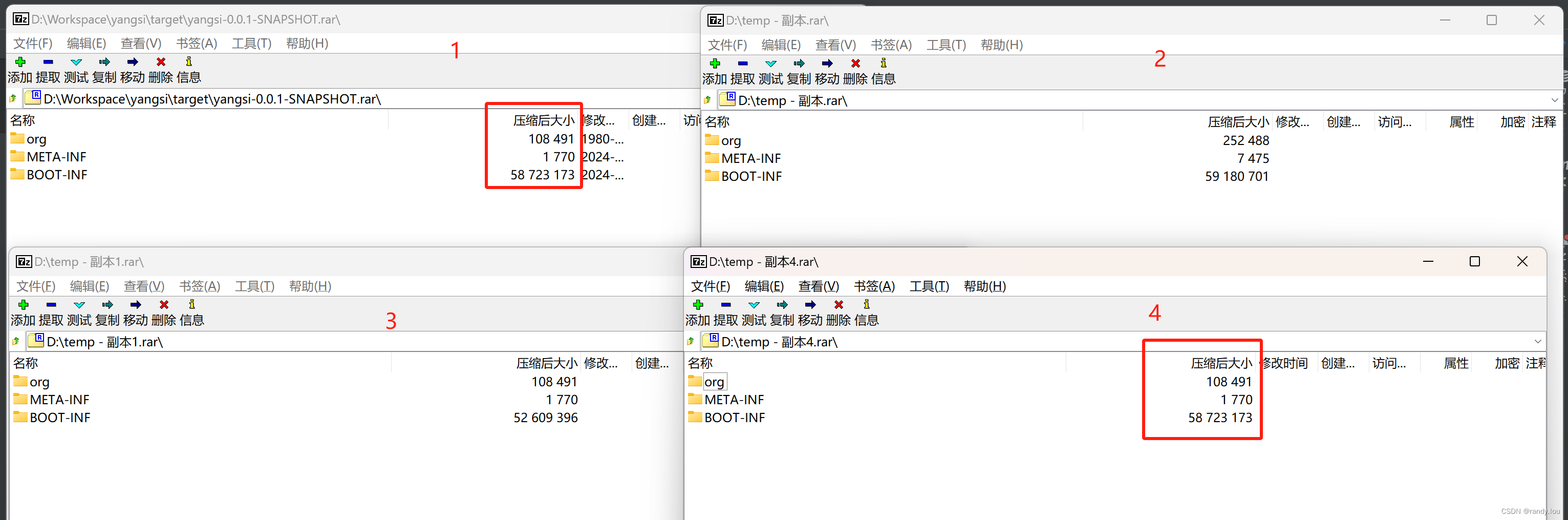Screen dimensions: 1568x520
Task: Click 属性 column header in 副本.rar window
Action: click(1461, 122)
